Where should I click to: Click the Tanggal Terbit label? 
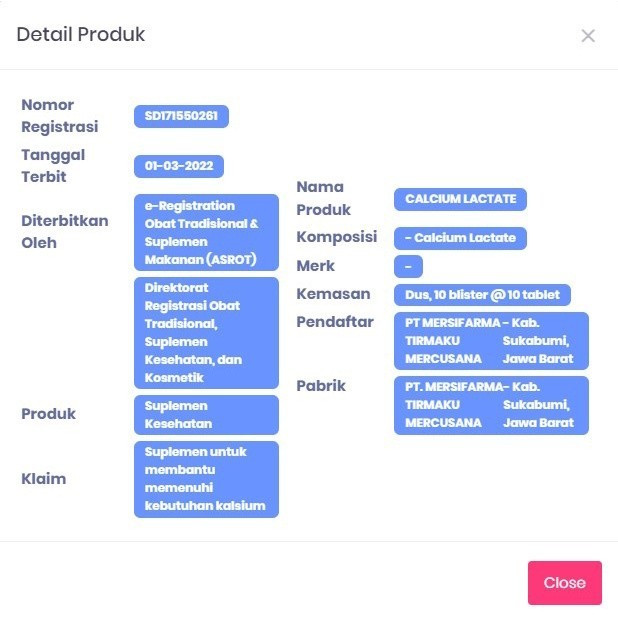53,166
